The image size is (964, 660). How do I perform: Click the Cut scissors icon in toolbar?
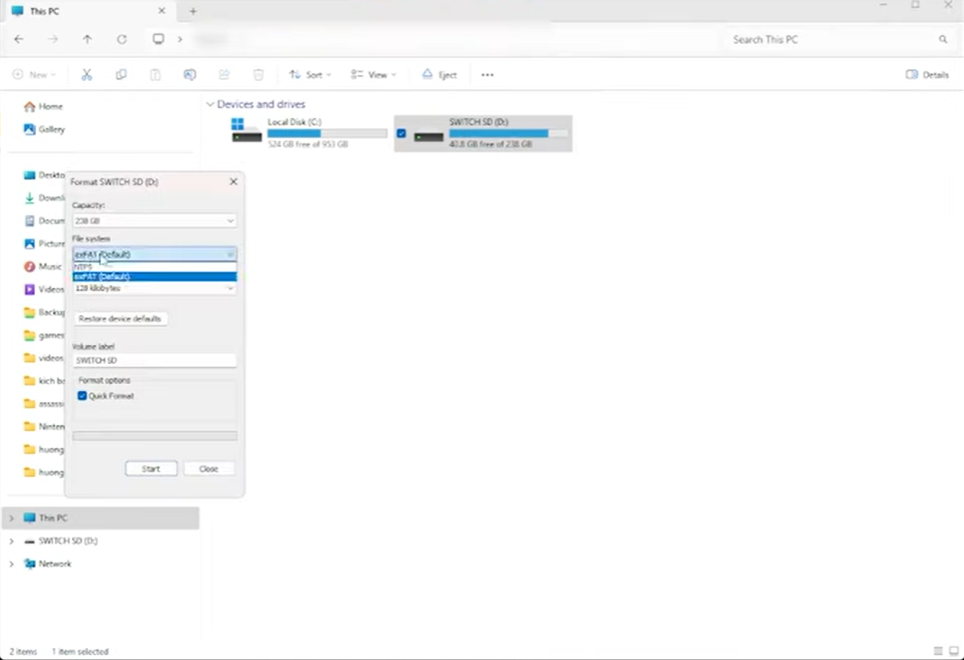[87, 75]
